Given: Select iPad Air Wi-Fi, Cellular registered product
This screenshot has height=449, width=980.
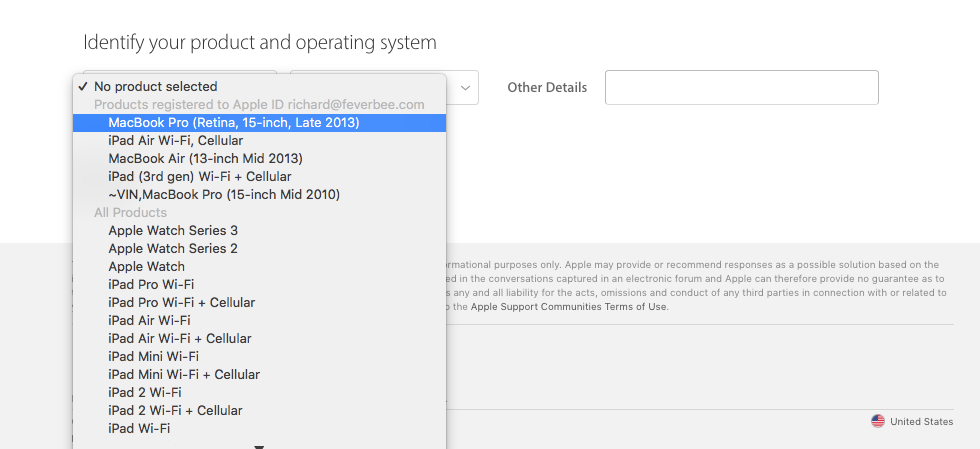Looking at the screenshot, I should click(259, 141).
